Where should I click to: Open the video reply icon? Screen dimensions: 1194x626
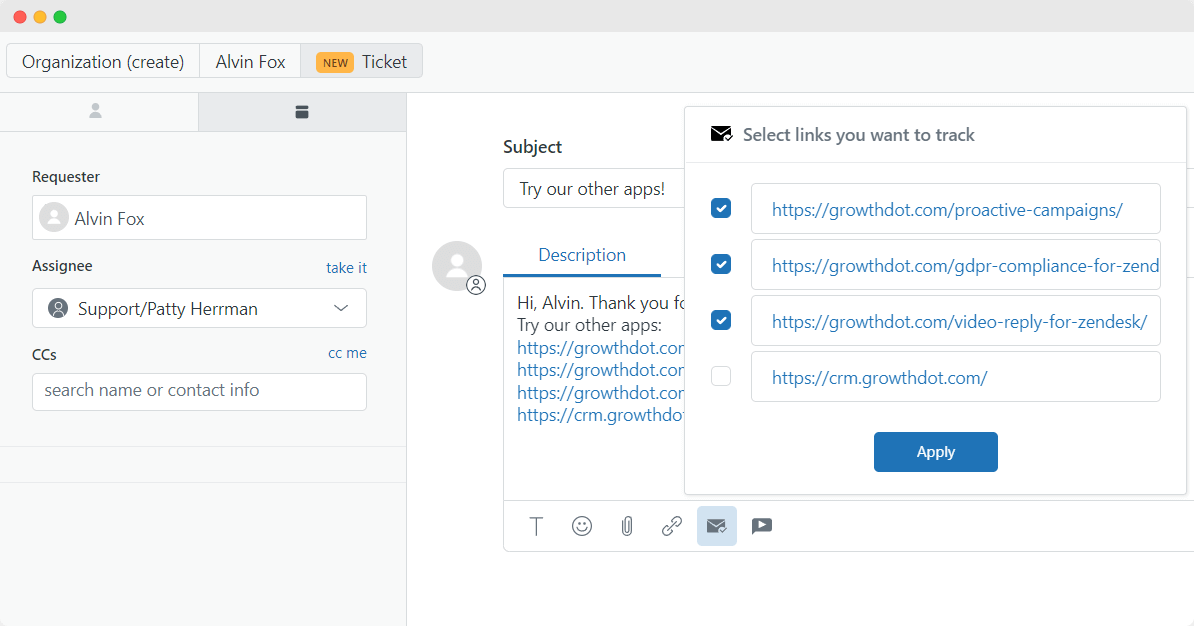(x=761, y=525)
